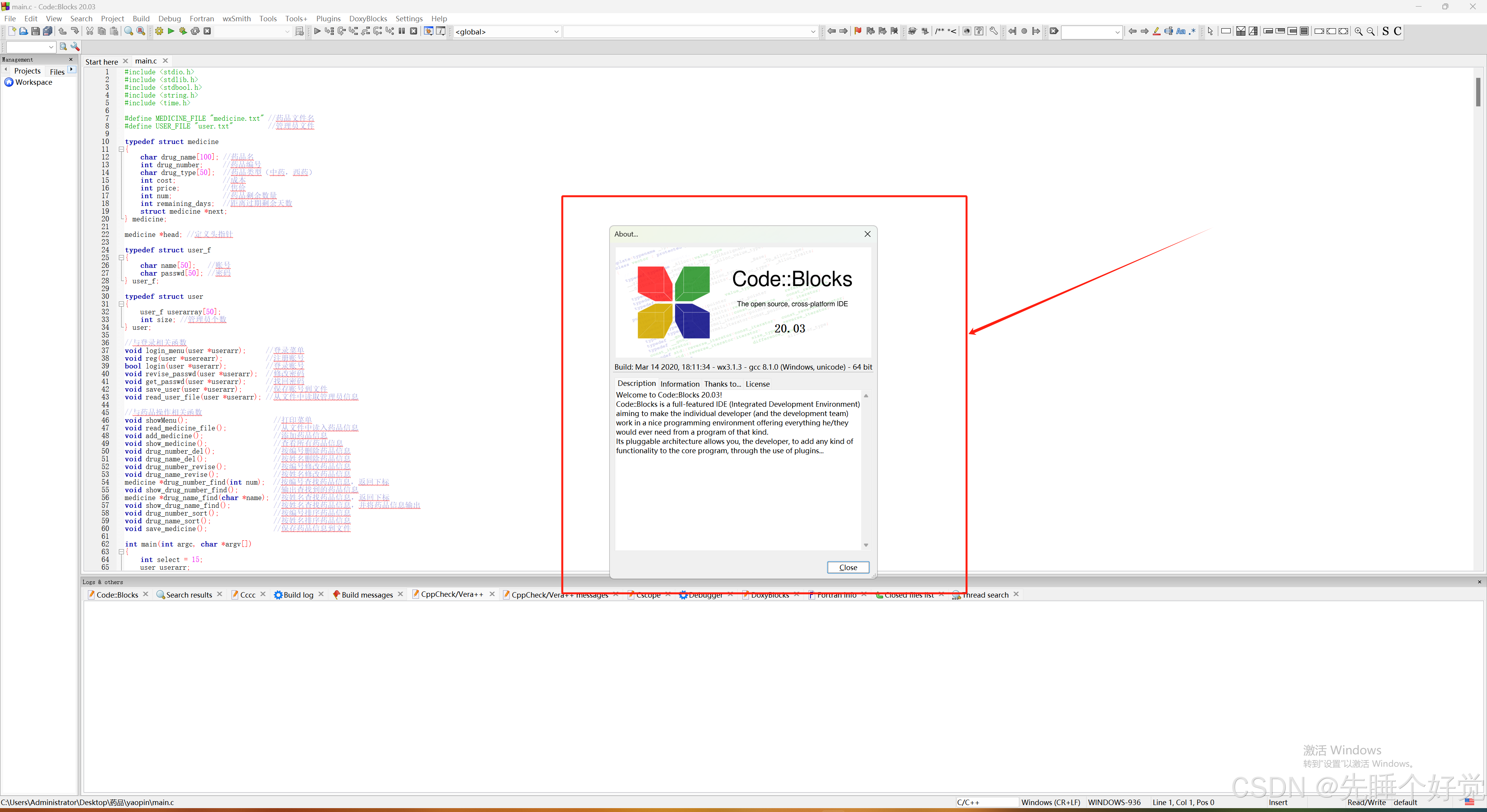
Task: Click the Close button in About dialog
Action: [x=847, y=567]
